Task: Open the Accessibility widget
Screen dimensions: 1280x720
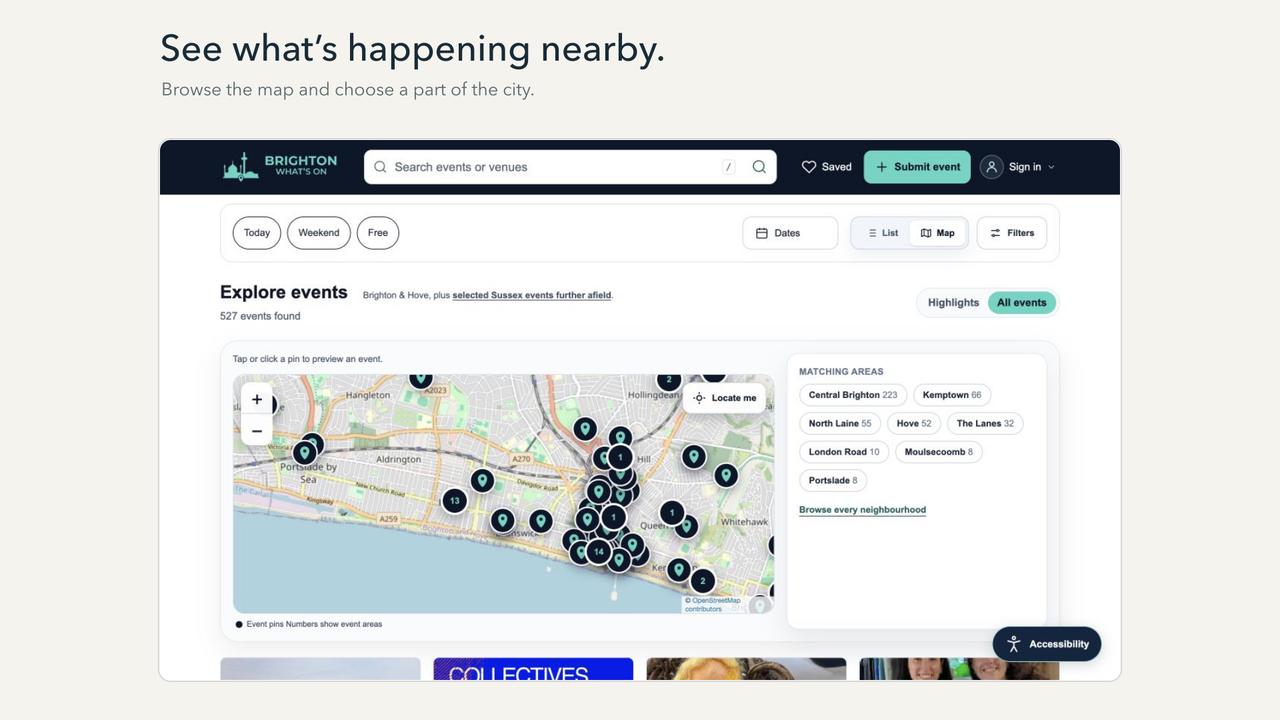Action: click(1047, 644)
